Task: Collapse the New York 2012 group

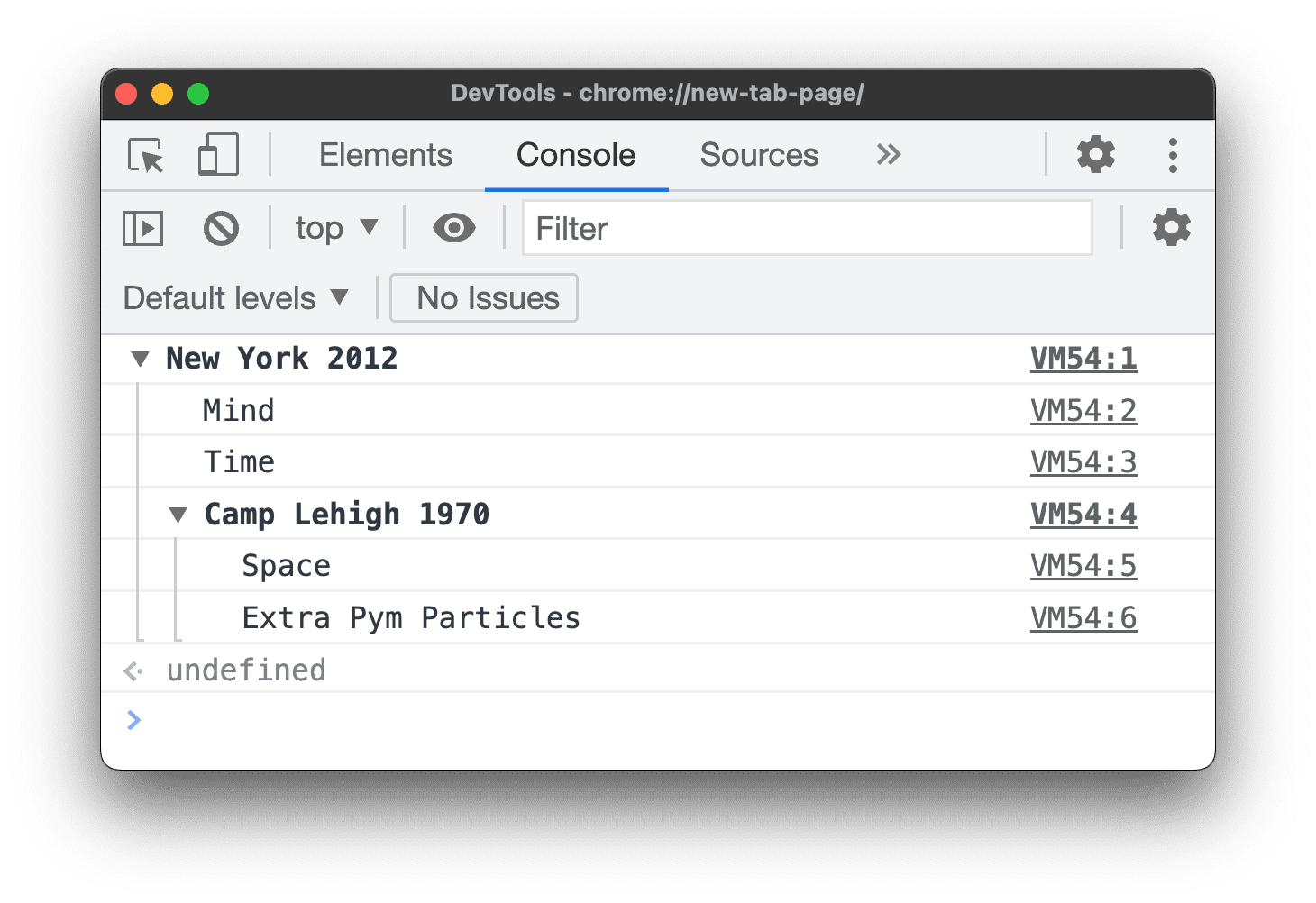Action: click(x=140, y=358)
